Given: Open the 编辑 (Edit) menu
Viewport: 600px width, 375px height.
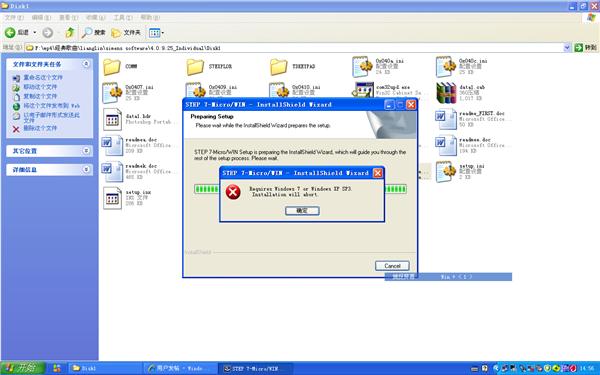Looking at the screenshot, I should [41, 18].
